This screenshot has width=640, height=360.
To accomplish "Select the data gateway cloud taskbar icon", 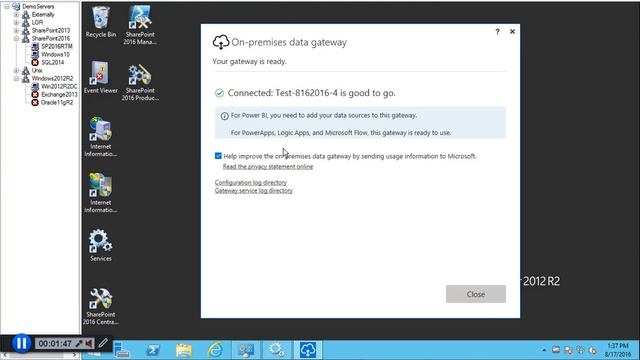I will [x=308, y=350].
